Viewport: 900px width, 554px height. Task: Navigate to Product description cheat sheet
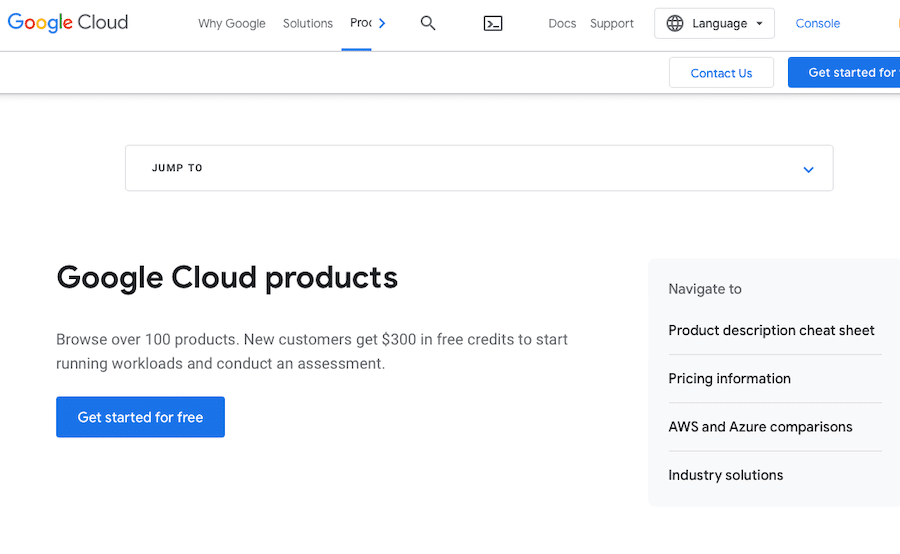[x=771, y=330]
